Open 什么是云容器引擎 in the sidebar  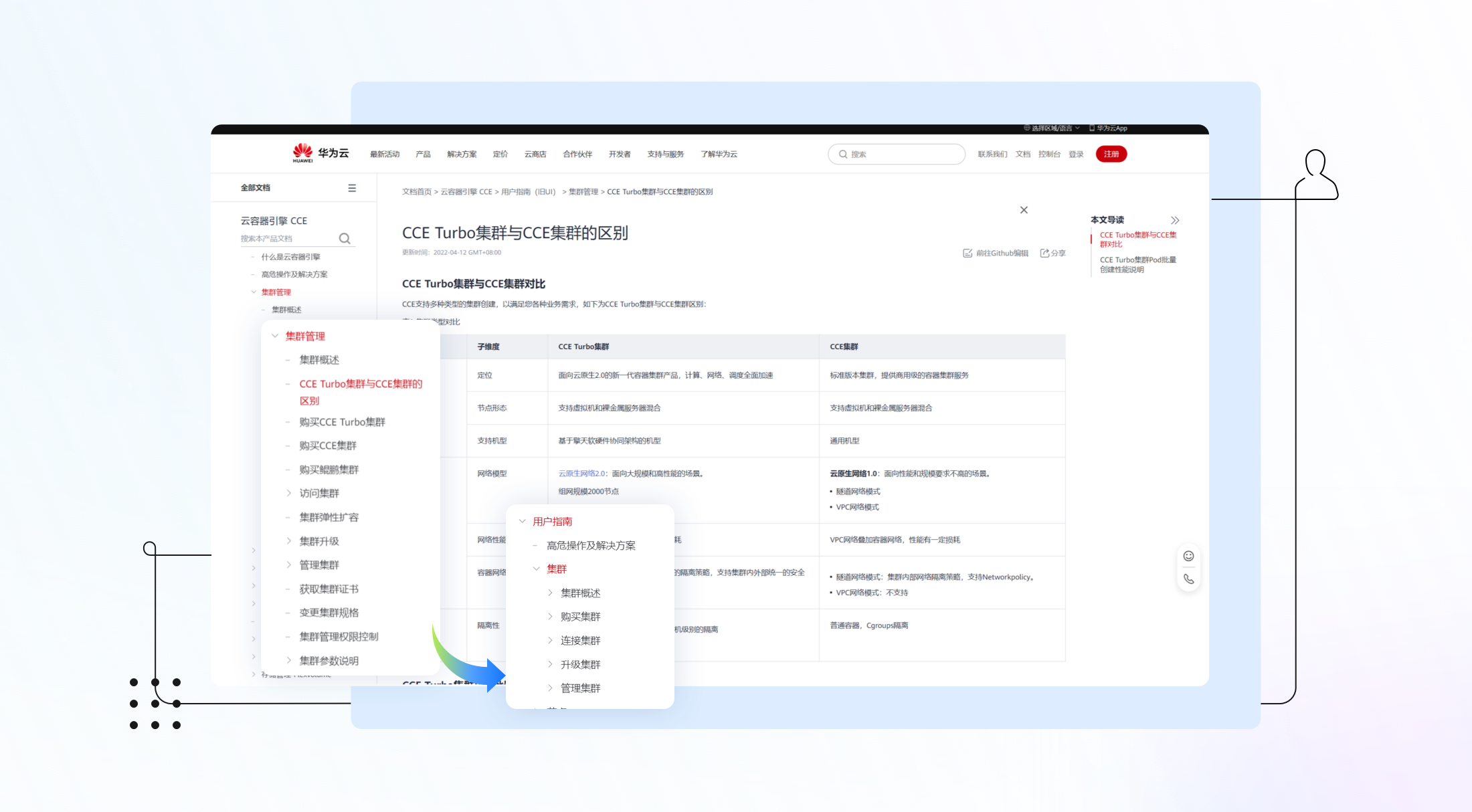pyautogui.click(x=290, y=257)
